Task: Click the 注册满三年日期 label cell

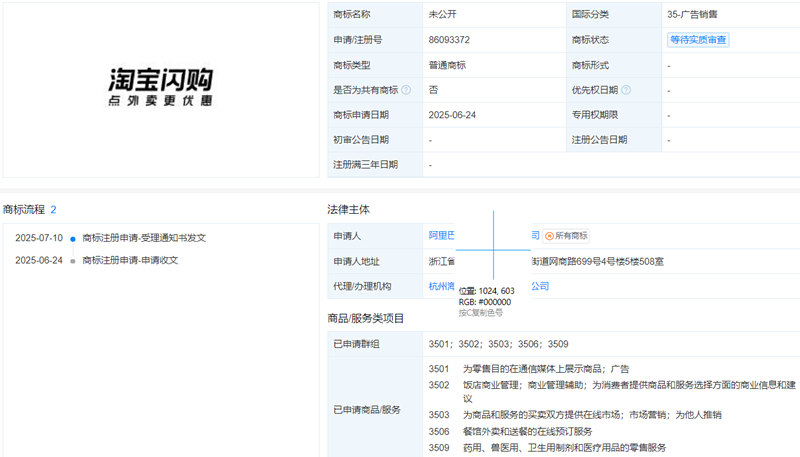Action: tap(375, 165)
